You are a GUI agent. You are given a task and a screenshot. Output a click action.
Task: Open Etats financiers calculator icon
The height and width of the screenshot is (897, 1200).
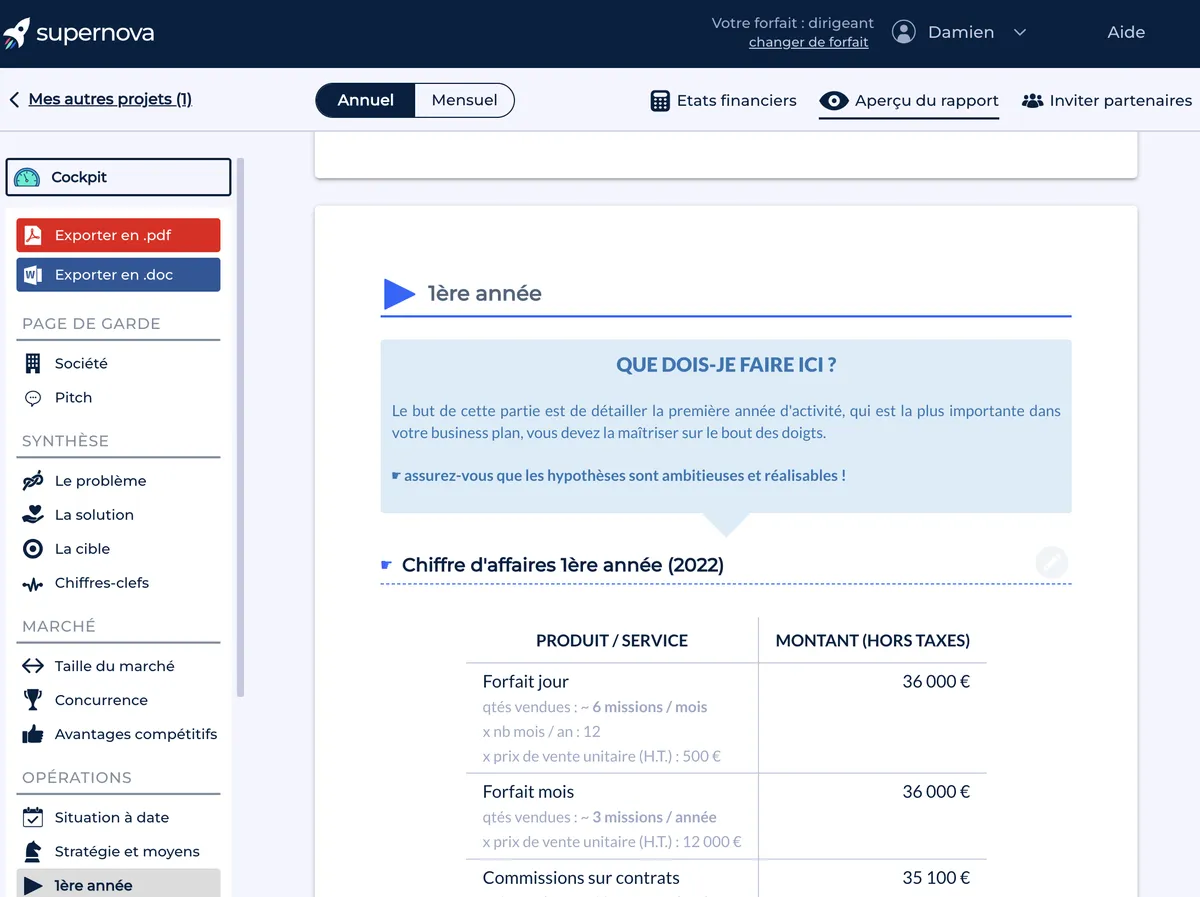pyautogui.click(x=660, y=101)
